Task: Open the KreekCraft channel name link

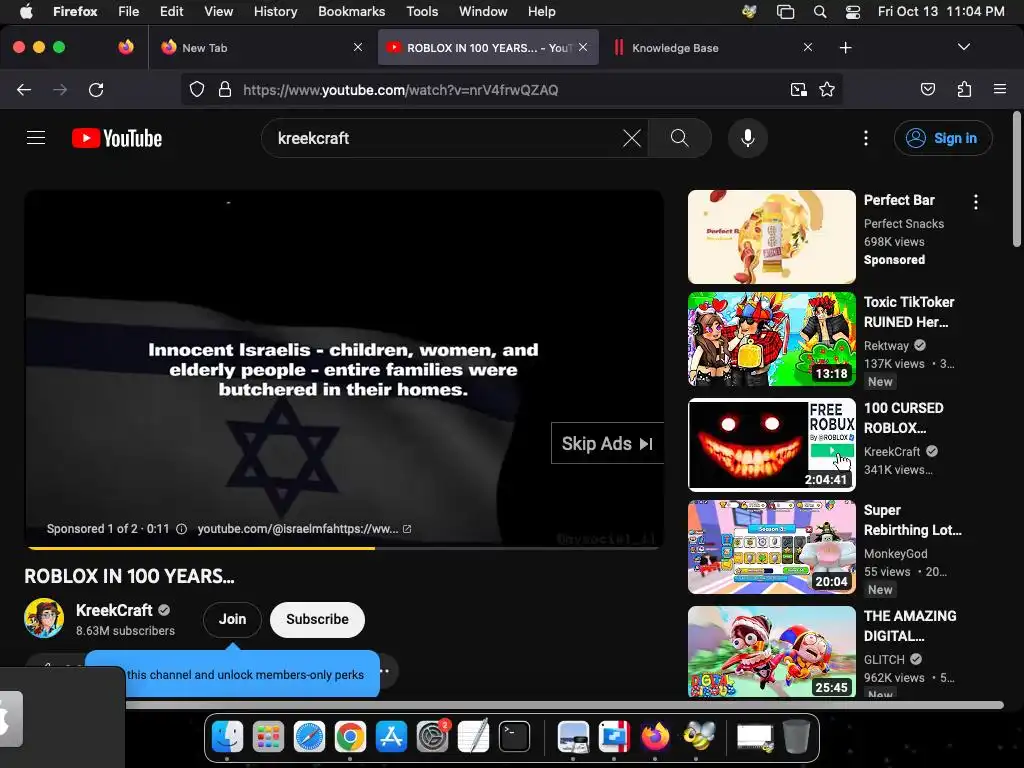Action: pos(114,610)
